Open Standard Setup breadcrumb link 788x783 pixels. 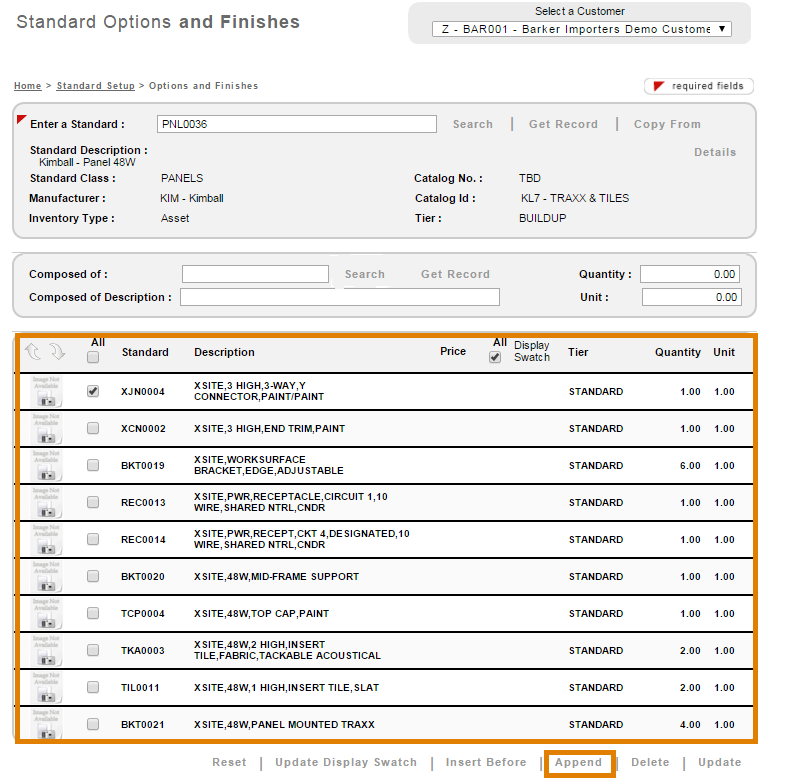pos(95,86)
